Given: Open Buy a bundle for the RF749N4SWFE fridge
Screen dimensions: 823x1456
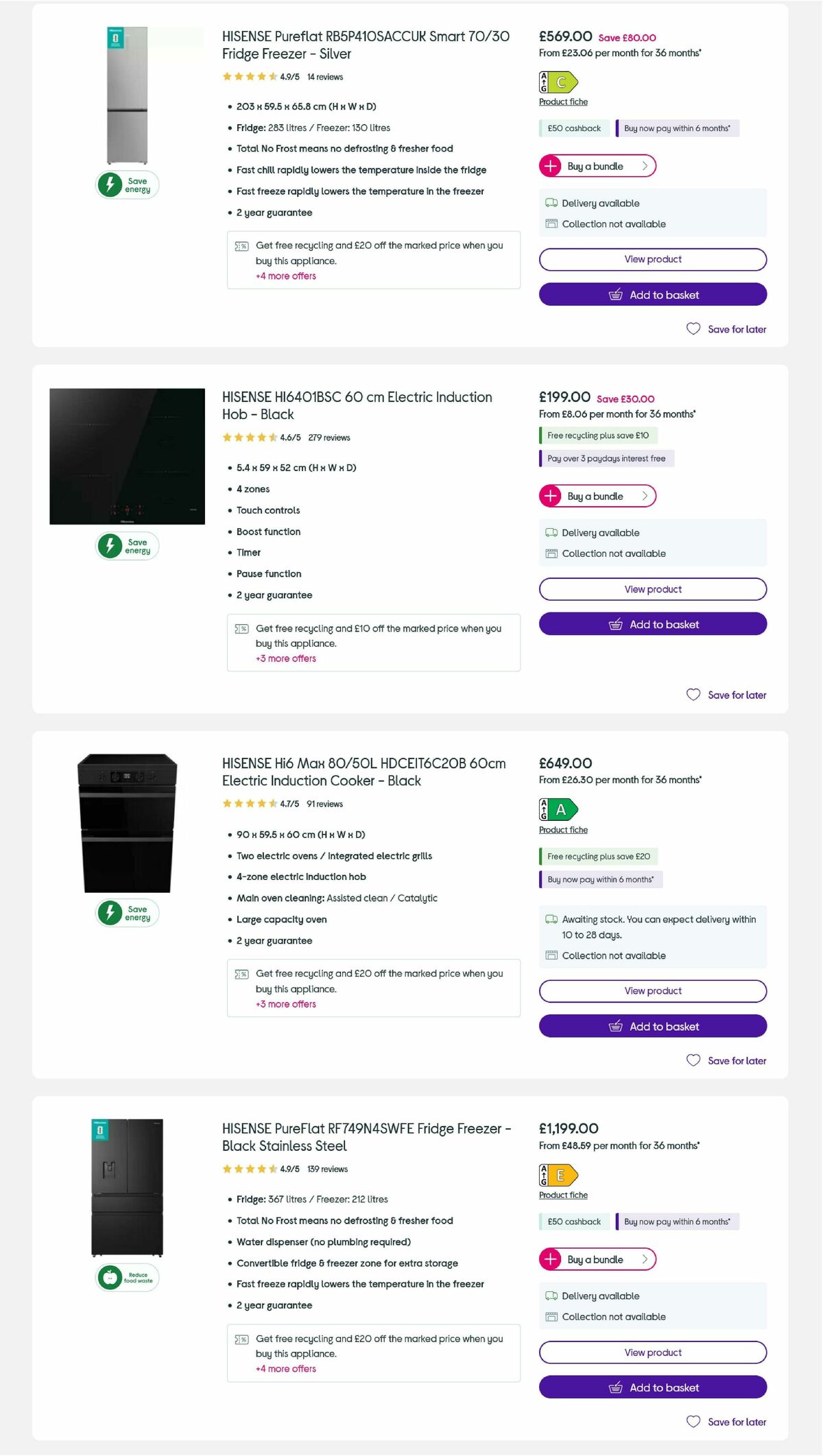Looking at the screenshot, I should [596, 1259].
